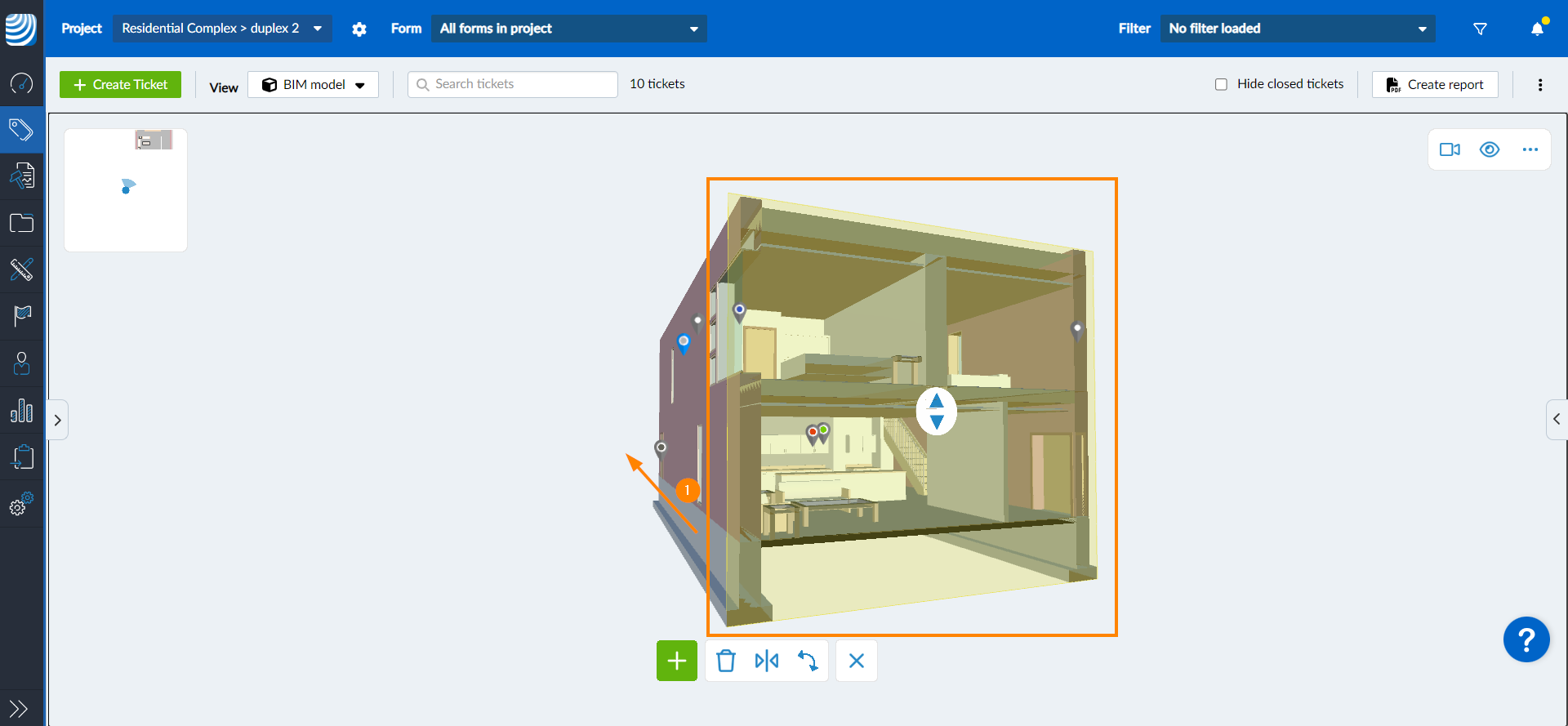Screen dimensions: 1568x726
Task: Expand the left side panel chevron
Action: tap(57, 420)
